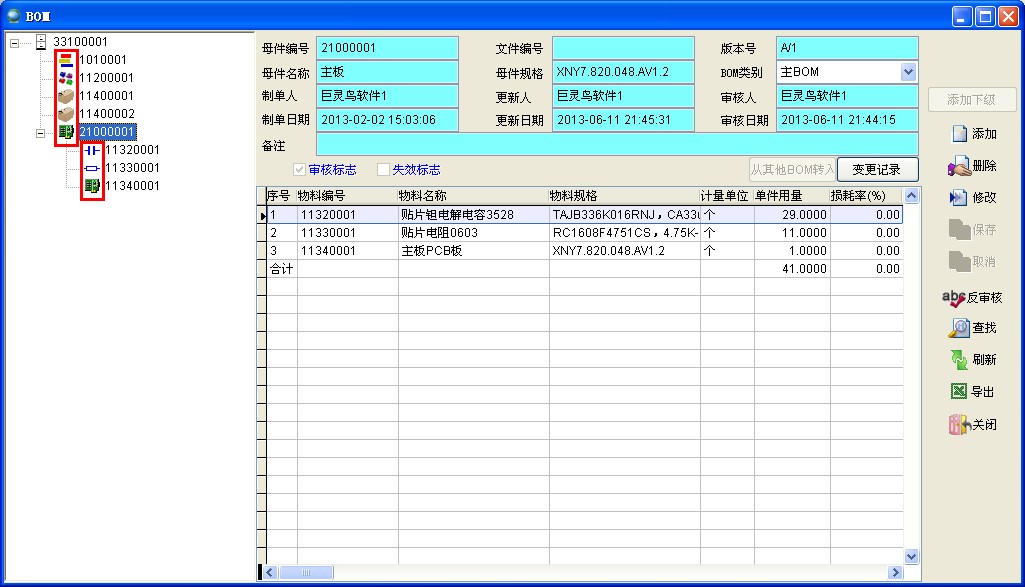Collapse the 33100001 root tree node
Image resolution: width=1025 pixels, height=587 pixels.
tap(14, 42)
